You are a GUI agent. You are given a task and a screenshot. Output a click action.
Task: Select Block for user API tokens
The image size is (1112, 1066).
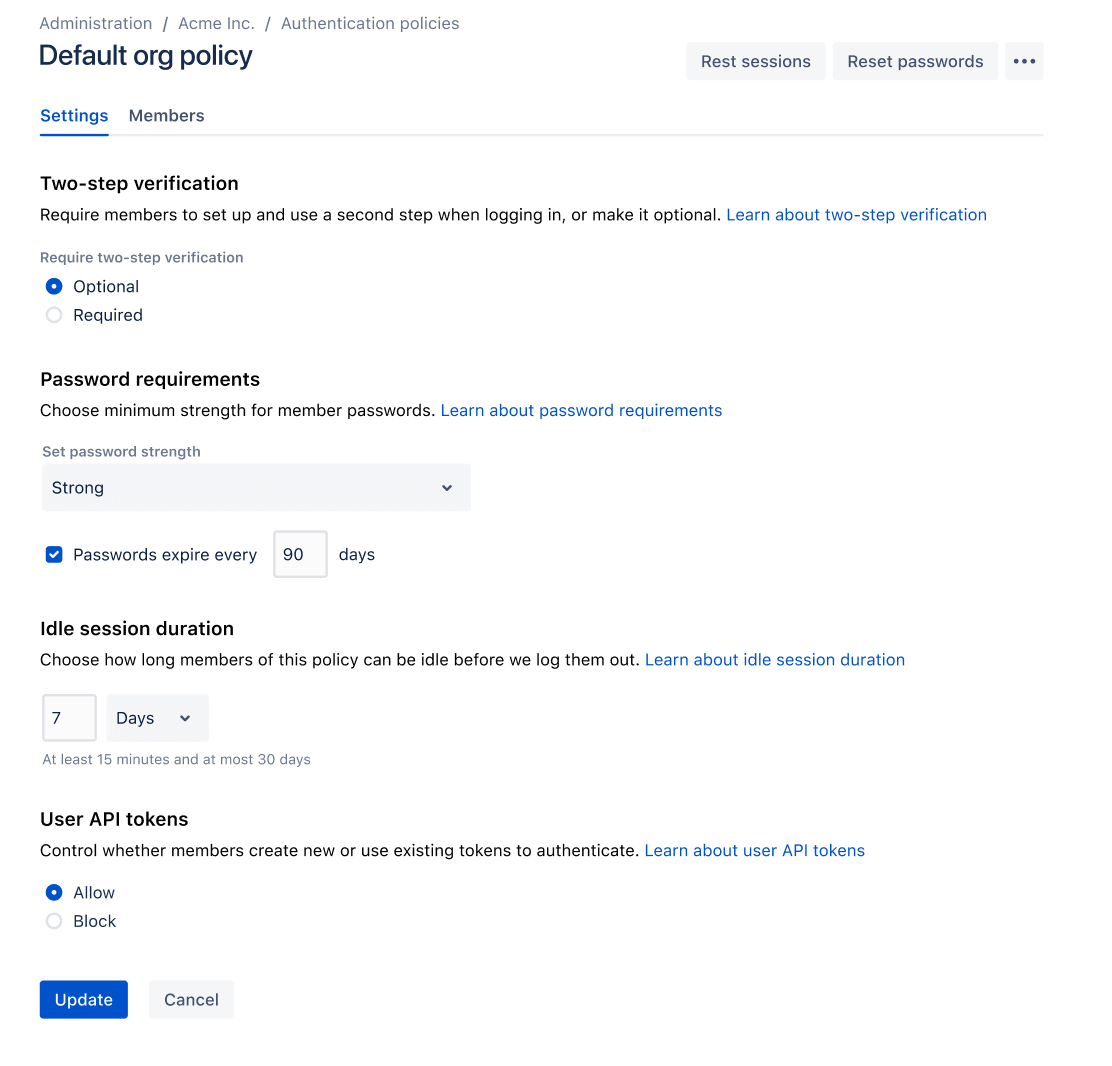click(x=53, y=920)
